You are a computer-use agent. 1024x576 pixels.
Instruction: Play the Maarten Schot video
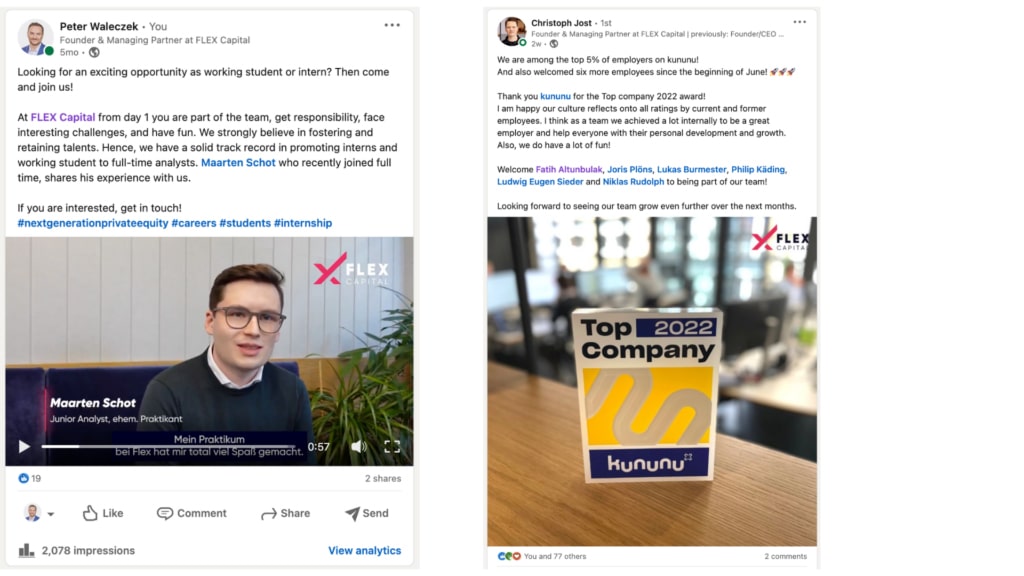(x=24, y=447)
